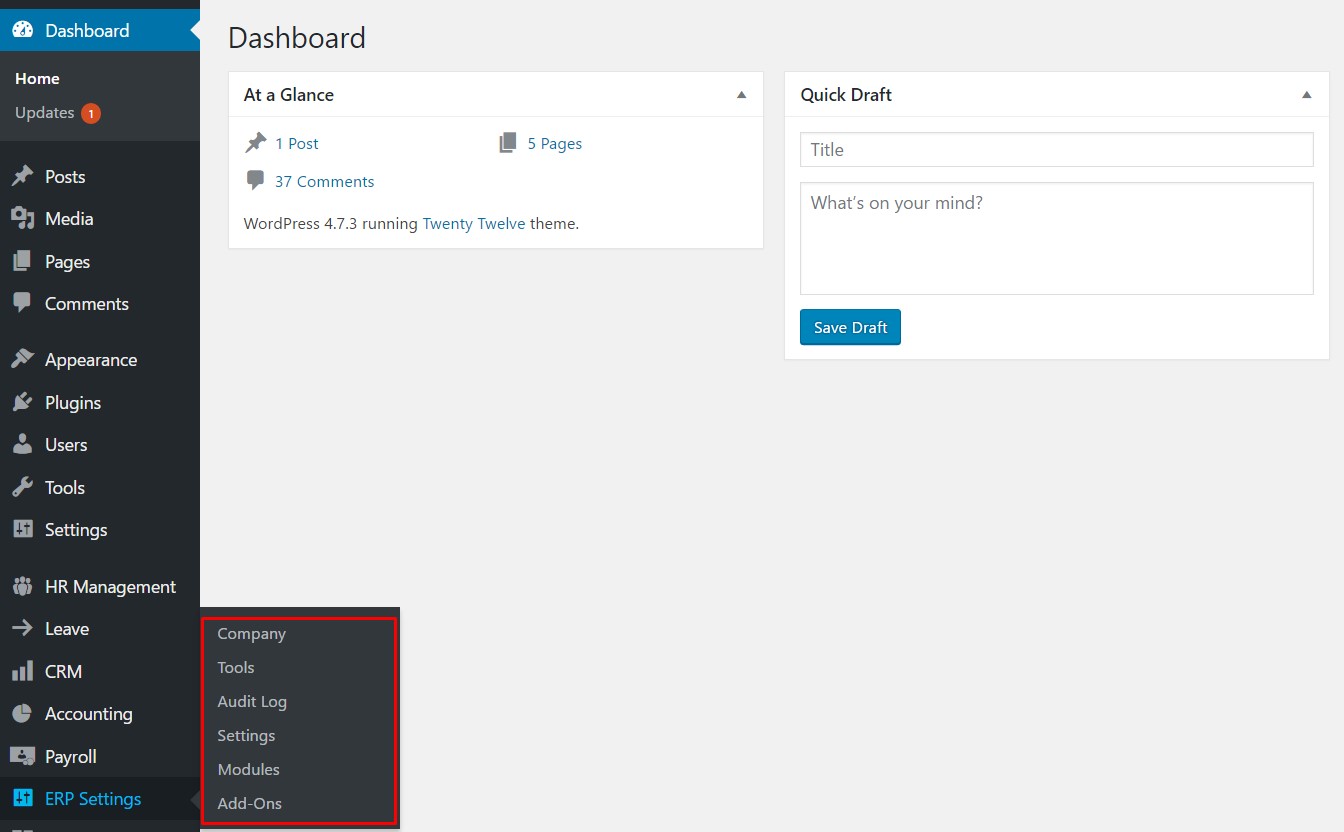This screenshot has height=832, width=1344.
Task: Click the Posts pushpin icon in sidebar
Action: click(x=22, y=177)
